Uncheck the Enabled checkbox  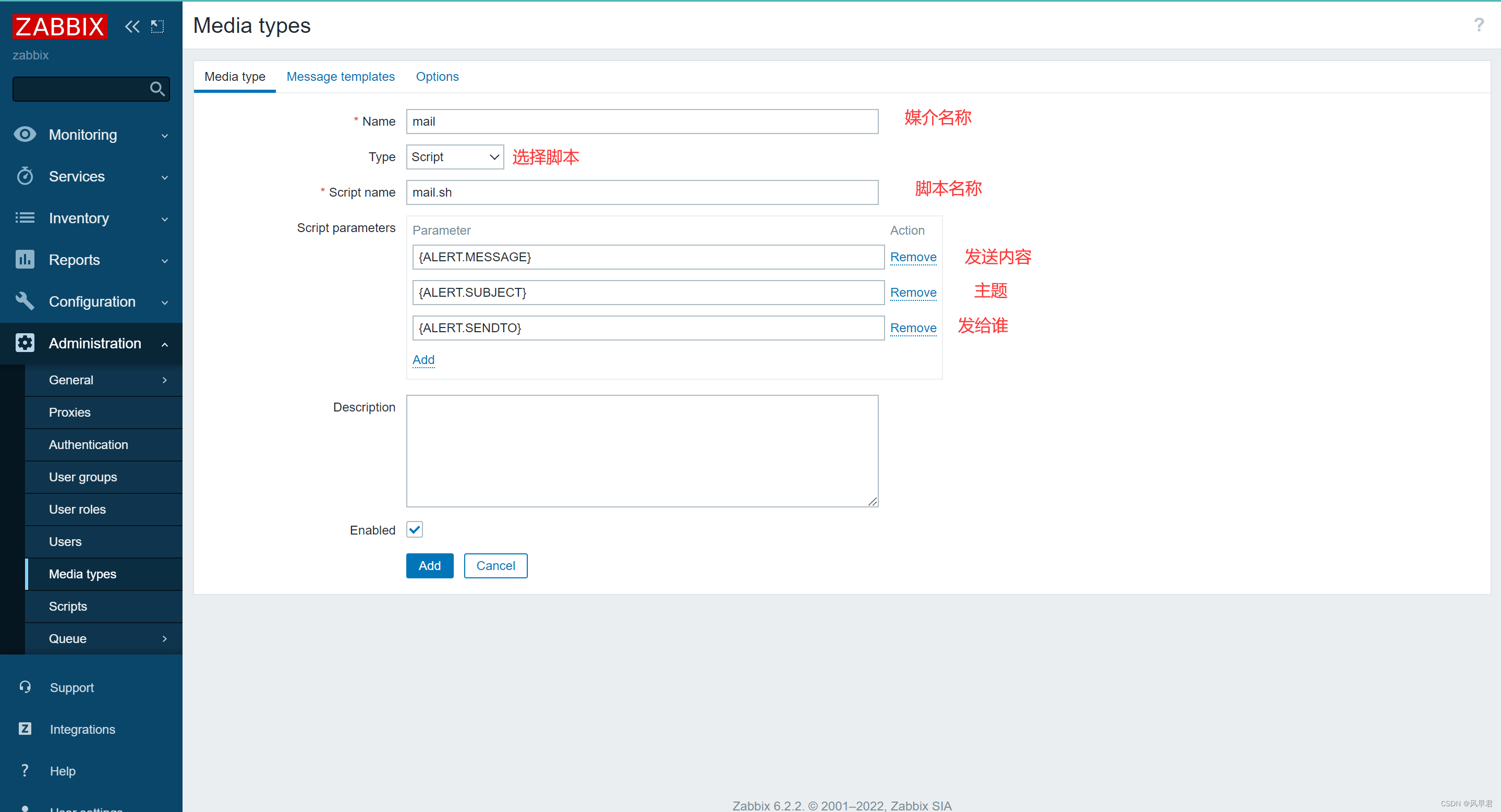(x=414, y=529)
